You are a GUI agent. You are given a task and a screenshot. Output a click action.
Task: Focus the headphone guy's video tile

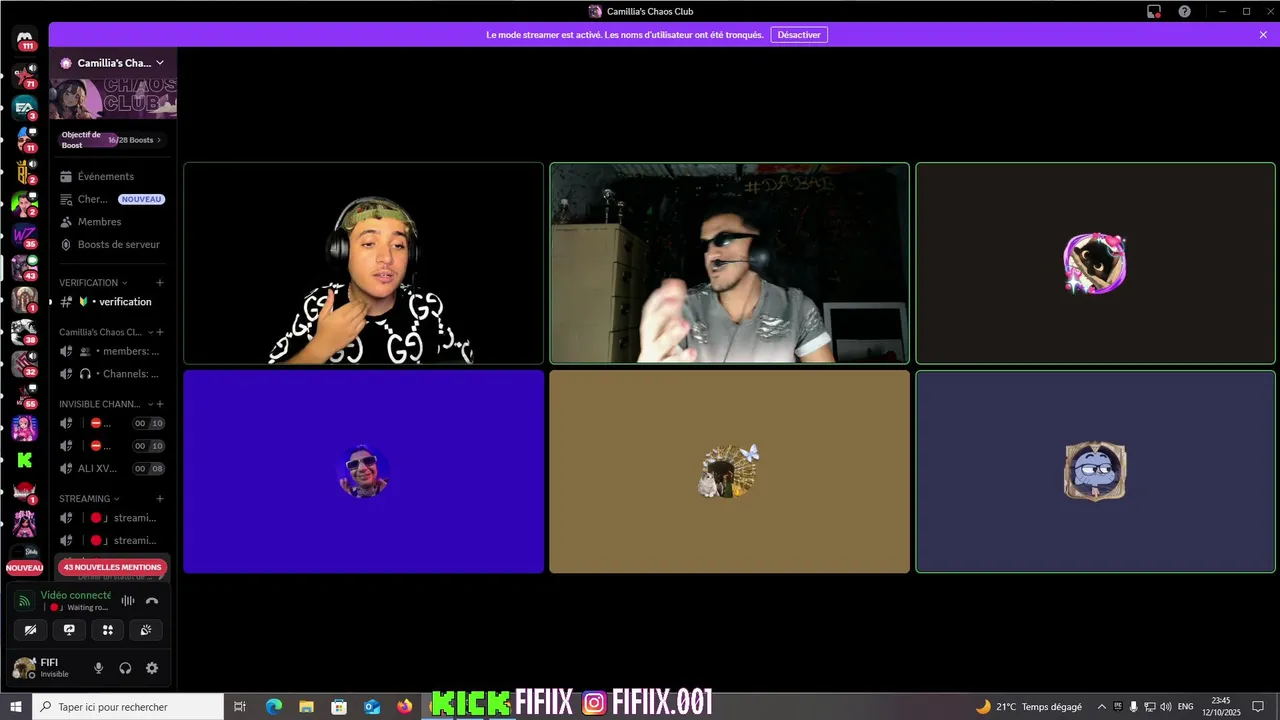(364, 263)
